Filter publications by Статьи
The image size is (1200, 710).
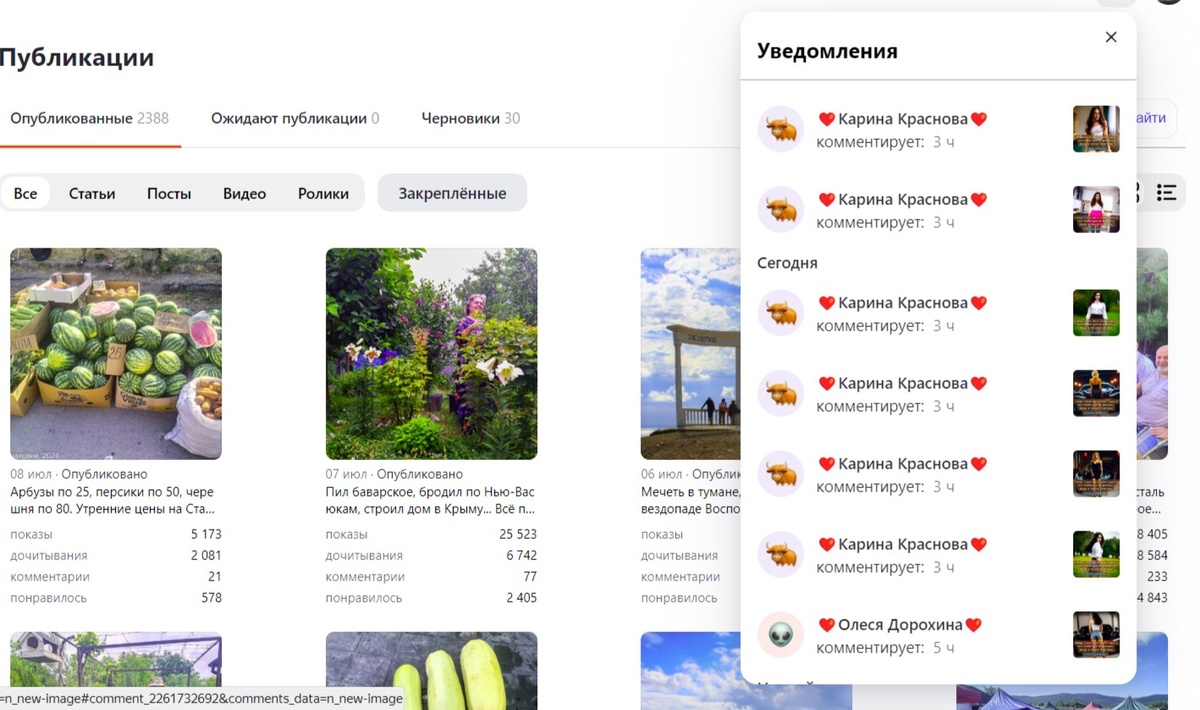point(92,193)
